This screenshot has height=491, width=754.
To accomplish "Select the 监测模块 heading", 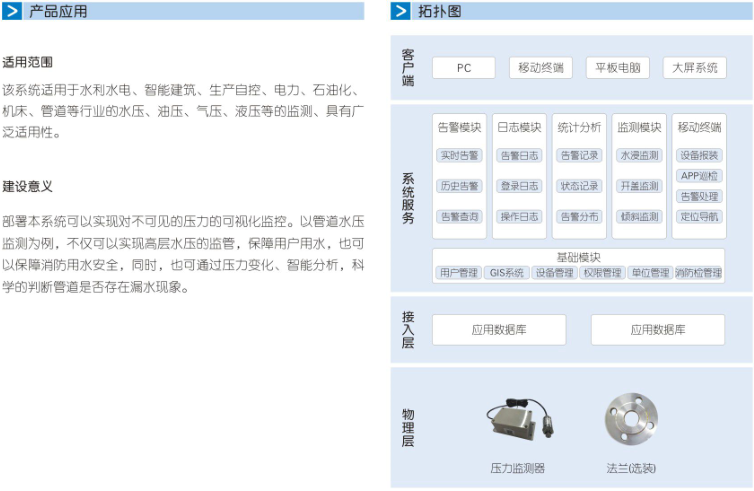I will tap(639, 127).
